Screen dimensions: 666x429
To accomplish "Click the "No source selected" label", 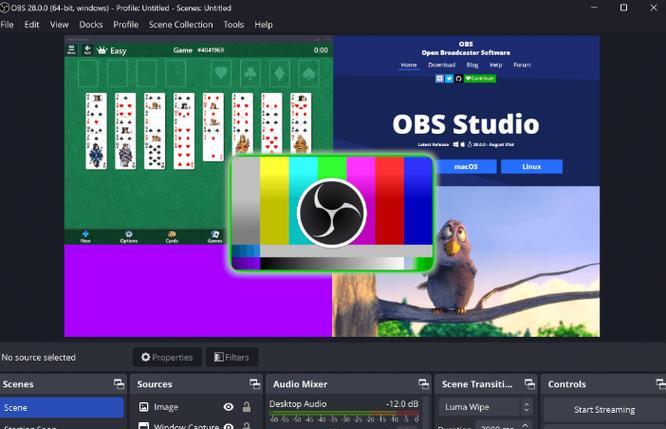I will [x=38, y=357].
